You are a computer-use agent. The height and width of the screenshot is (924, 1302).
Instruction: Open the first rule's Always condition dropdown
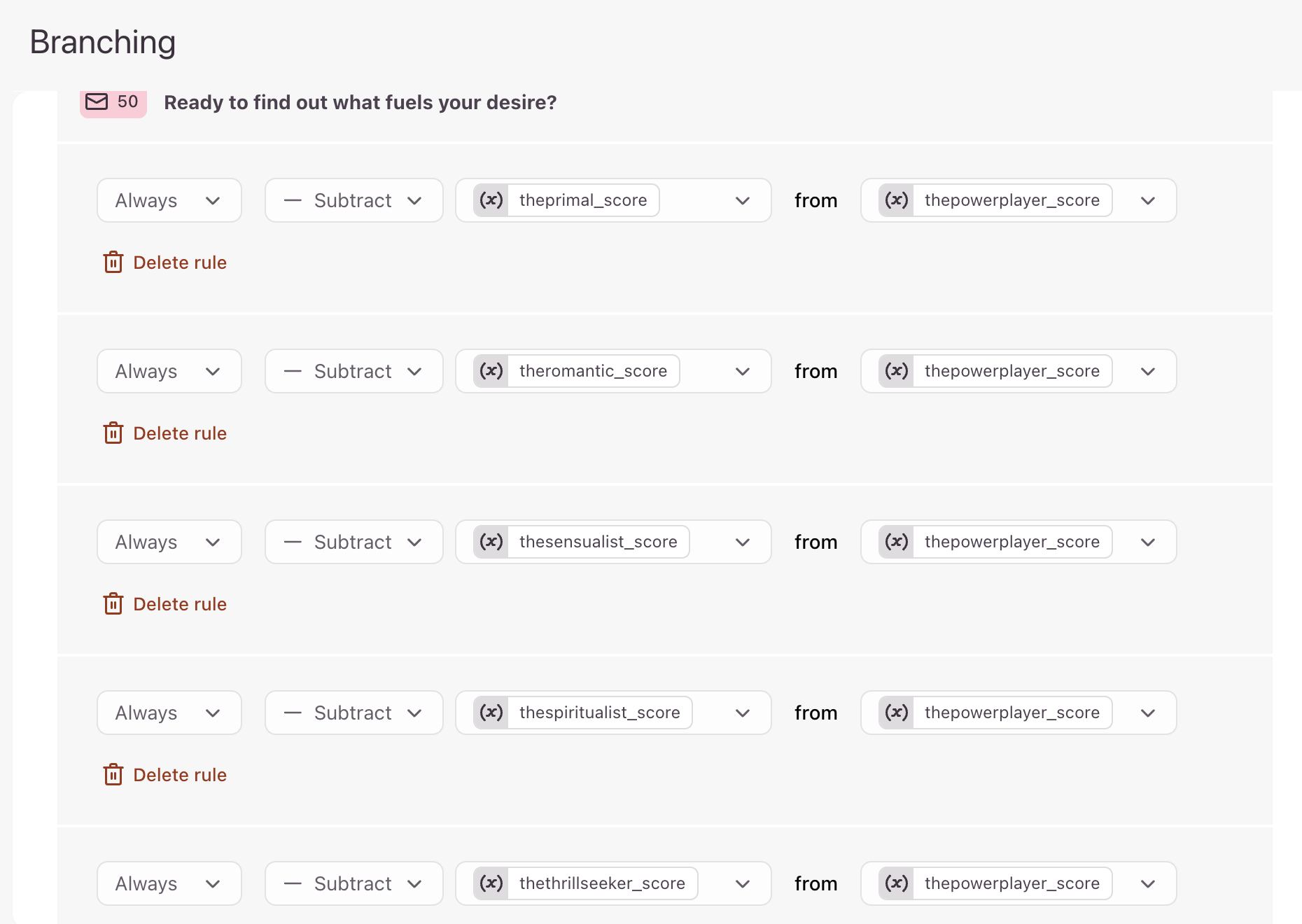tap(169, 200)
